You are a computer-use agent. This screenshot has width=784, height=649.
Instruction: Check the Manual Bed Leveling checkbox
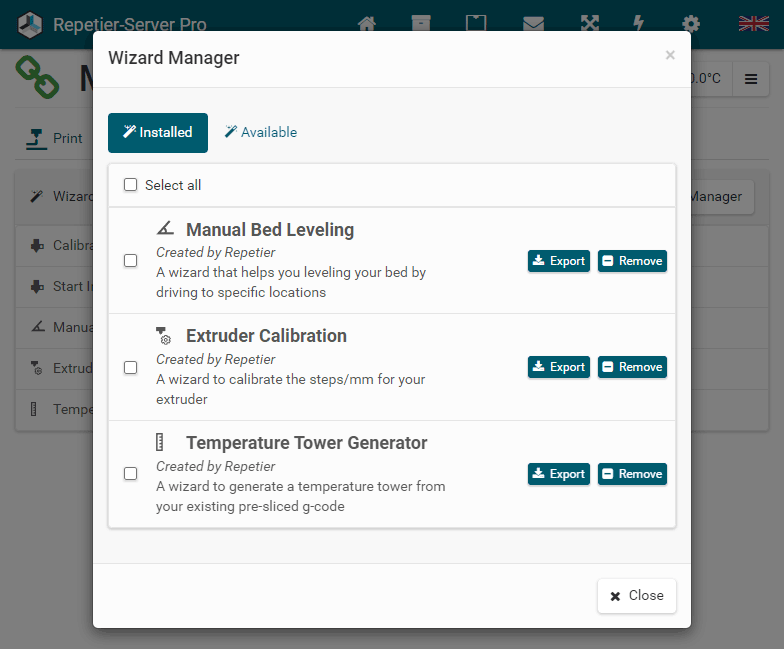131,261
